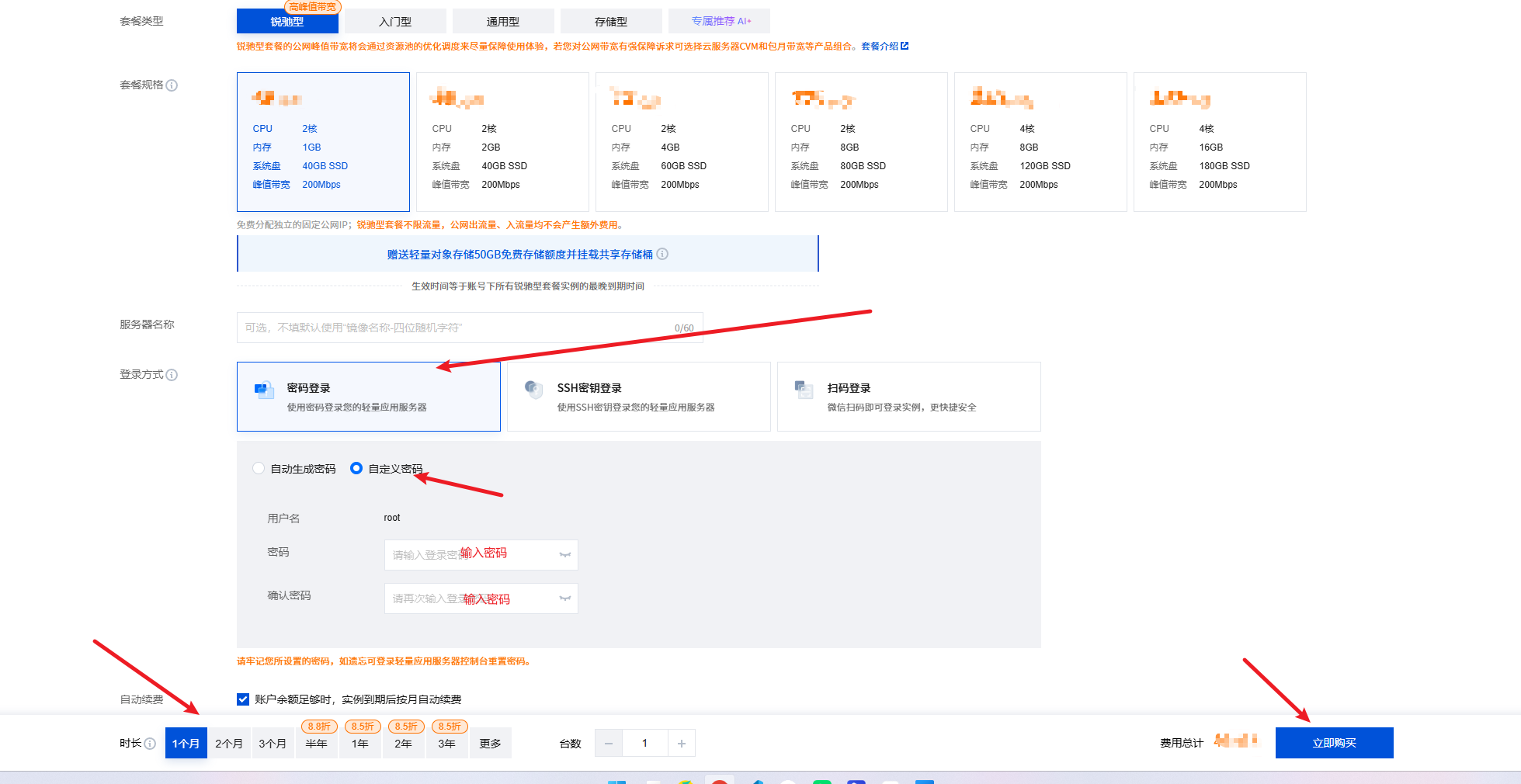Screen dimensions: 1521x784
Task: Select the 密码登录 lock icon
Action: coord(263,390)
